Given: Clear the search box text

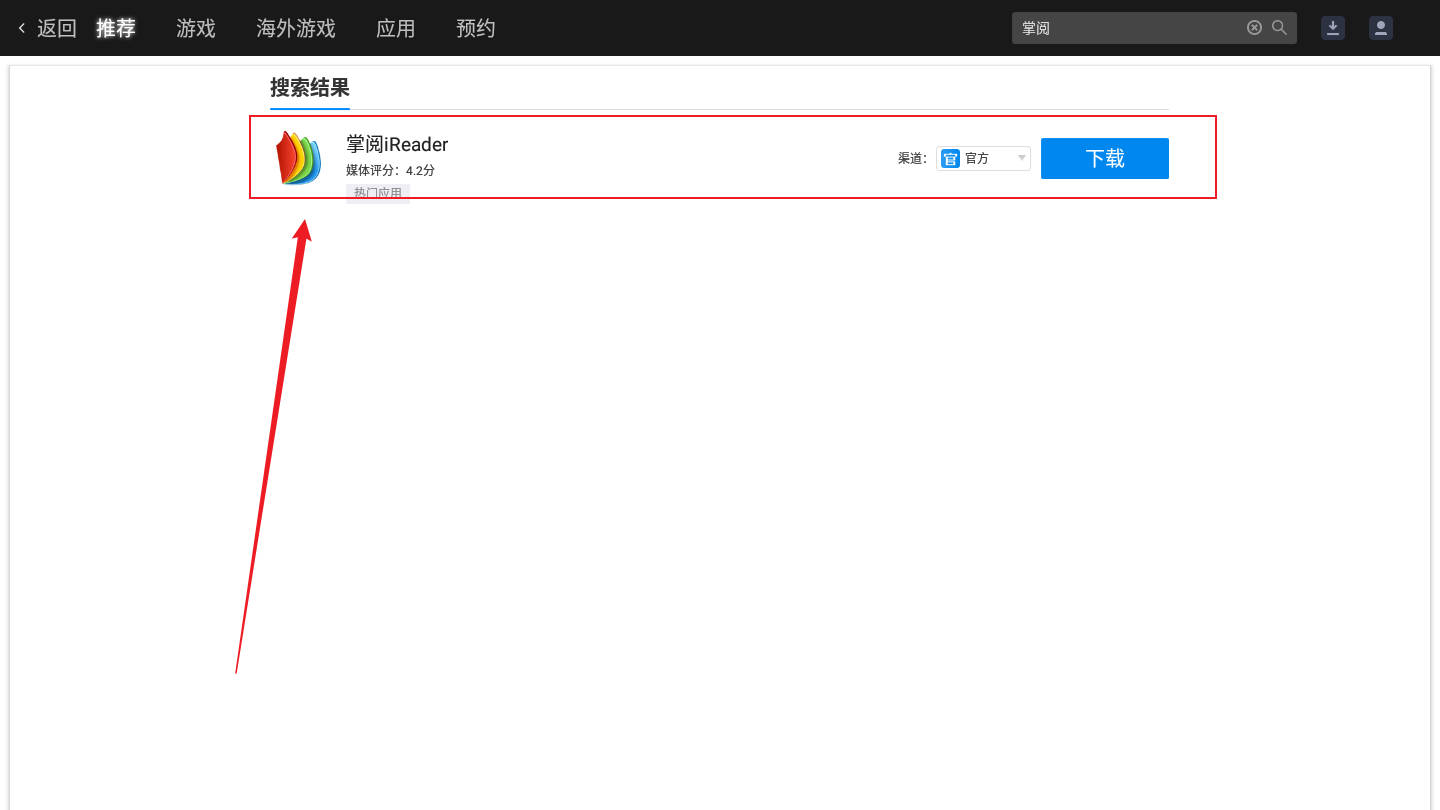Looking at the screenshot, I should coord(1254,28).
